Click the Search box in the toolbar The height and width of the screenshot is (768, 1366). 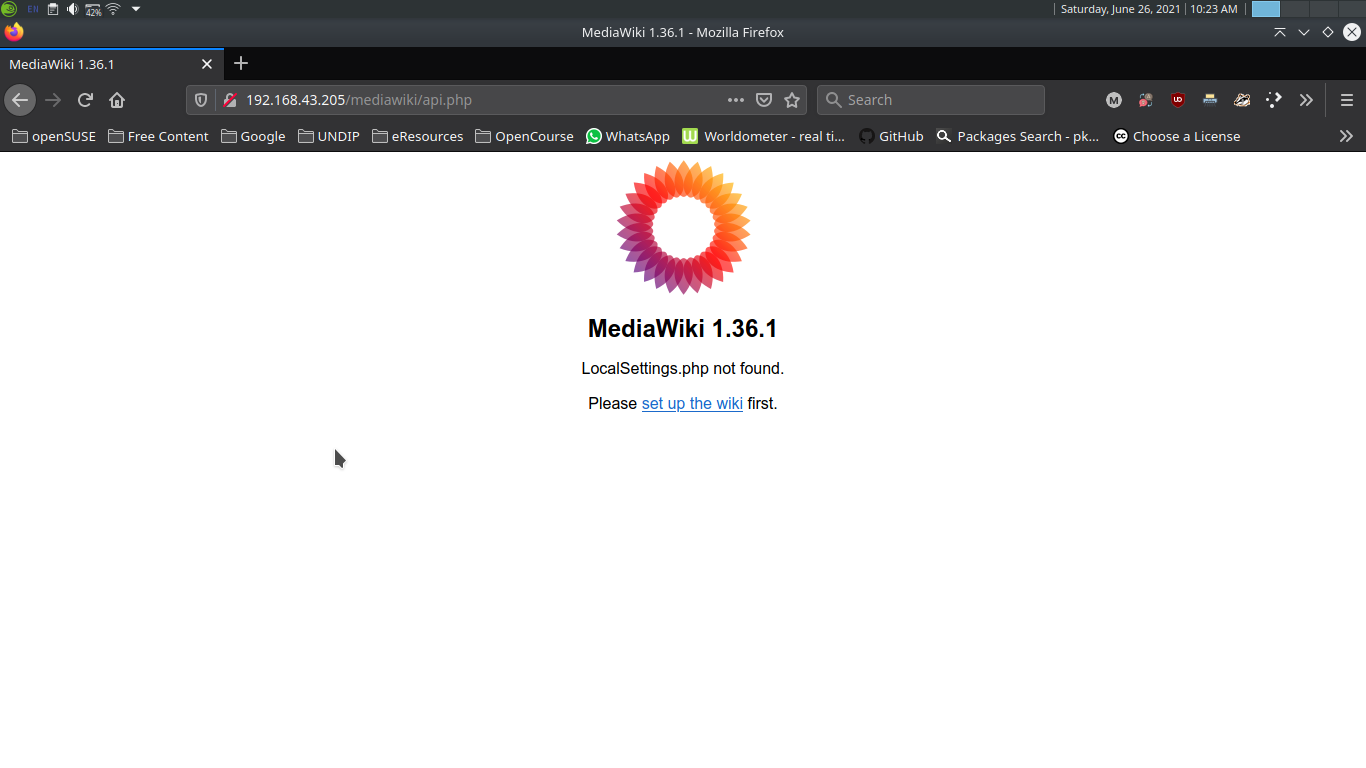click(x=931, y=100)
